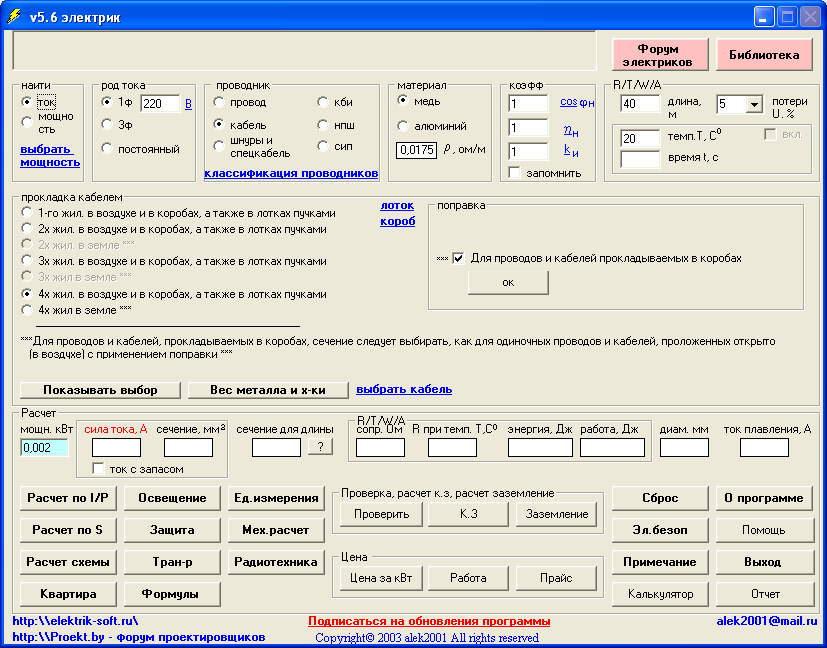
Task: Uncheck the cables-in-boxes correction checkbox
Action: 459,258
